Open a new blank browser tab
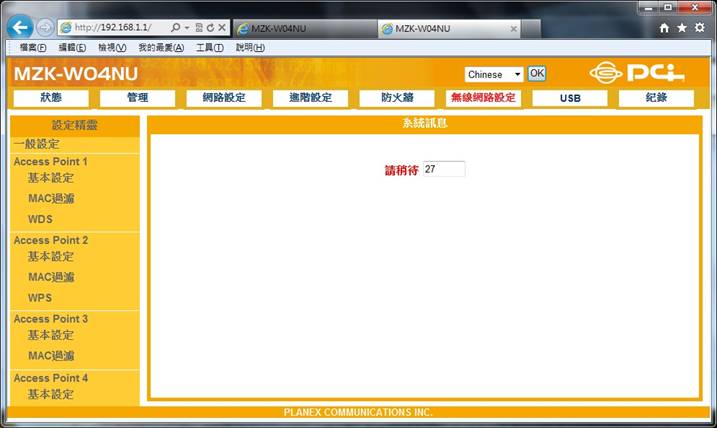This screenshot has height=428, width=717. (x=531, y=29)
